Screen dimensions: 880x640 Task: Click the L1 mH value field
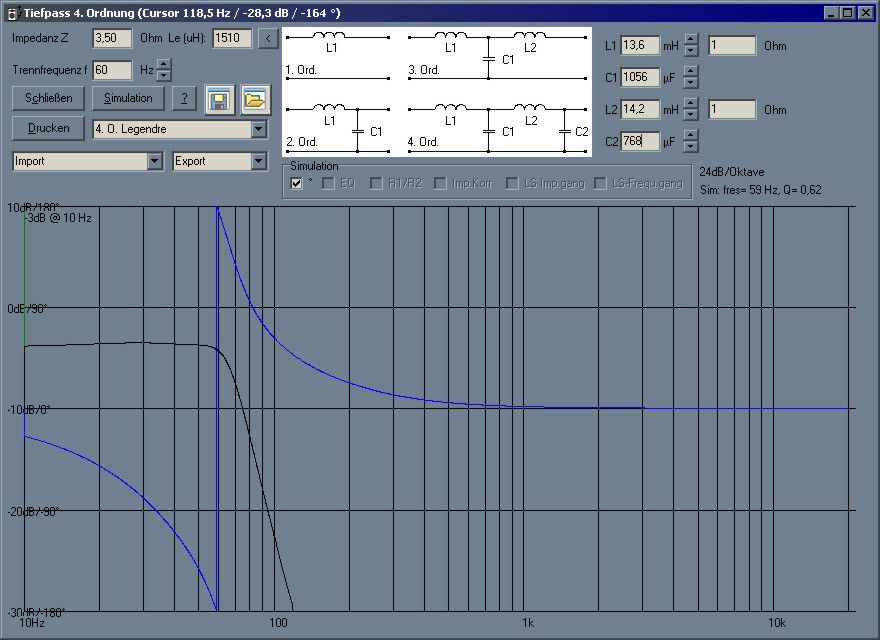click(x=640, y=45)
